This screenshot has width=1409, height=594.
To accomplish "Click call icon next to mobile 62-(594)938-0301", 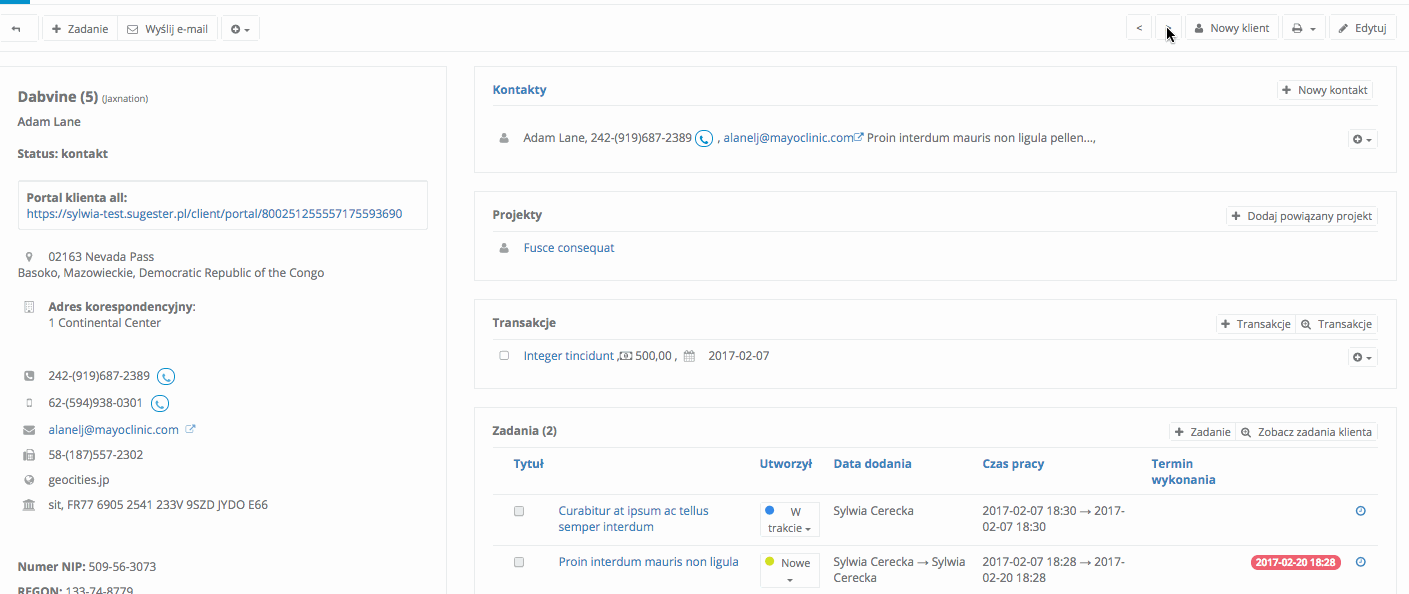I will [160, 404].
